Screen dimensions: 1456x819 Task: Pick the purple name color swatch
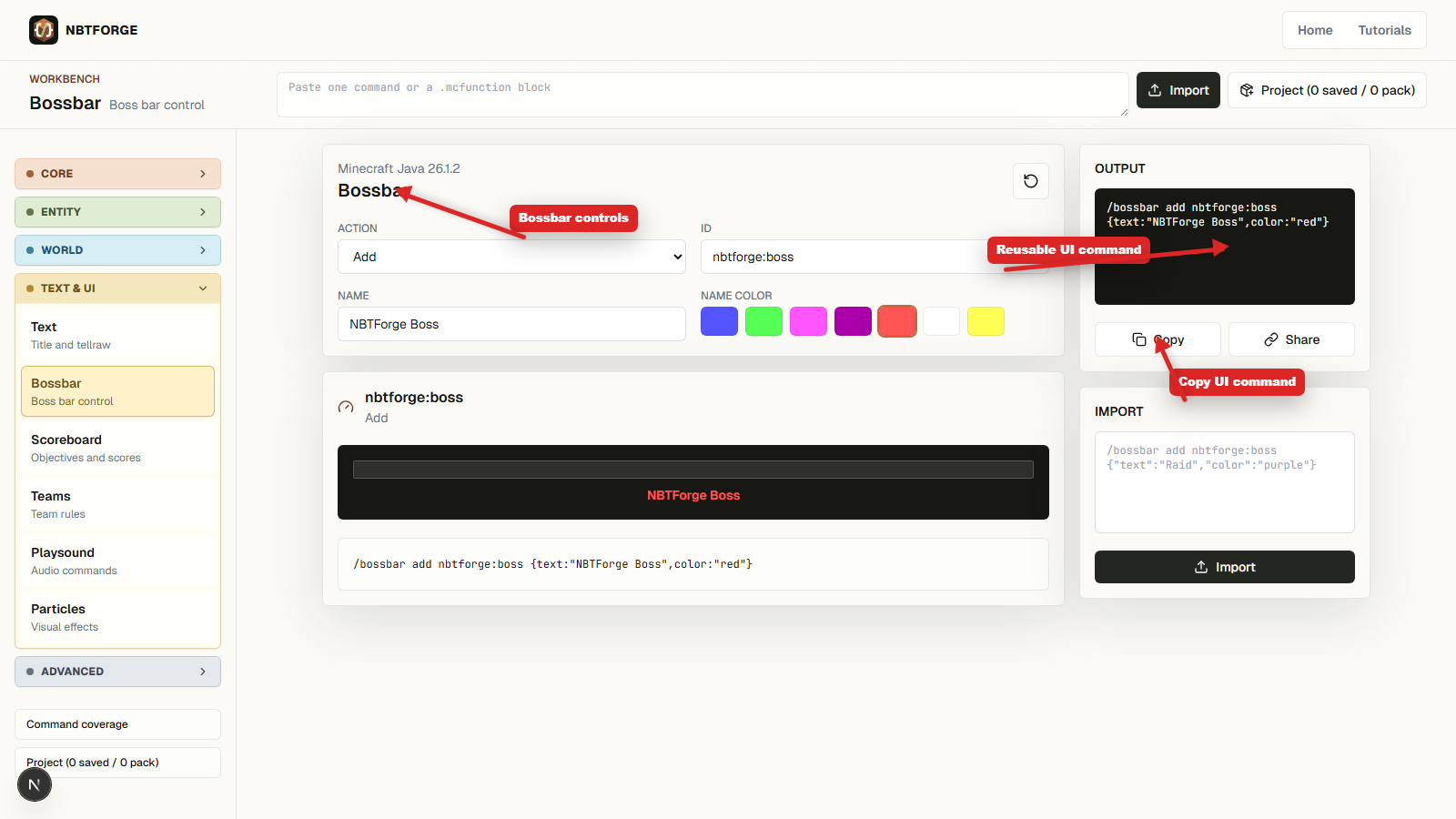[853, 321]
